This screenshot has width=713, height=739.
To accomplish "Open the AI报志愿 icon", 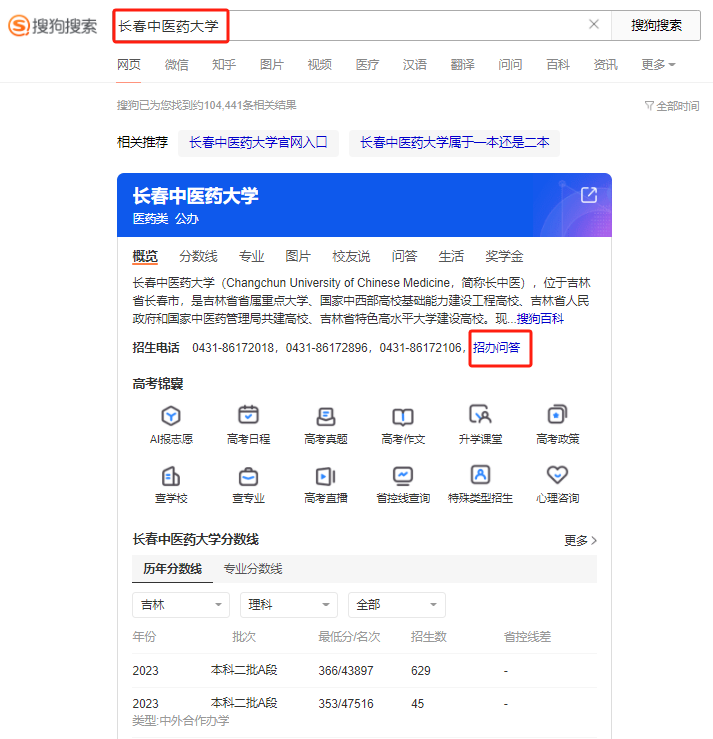I will click(171, 415).
